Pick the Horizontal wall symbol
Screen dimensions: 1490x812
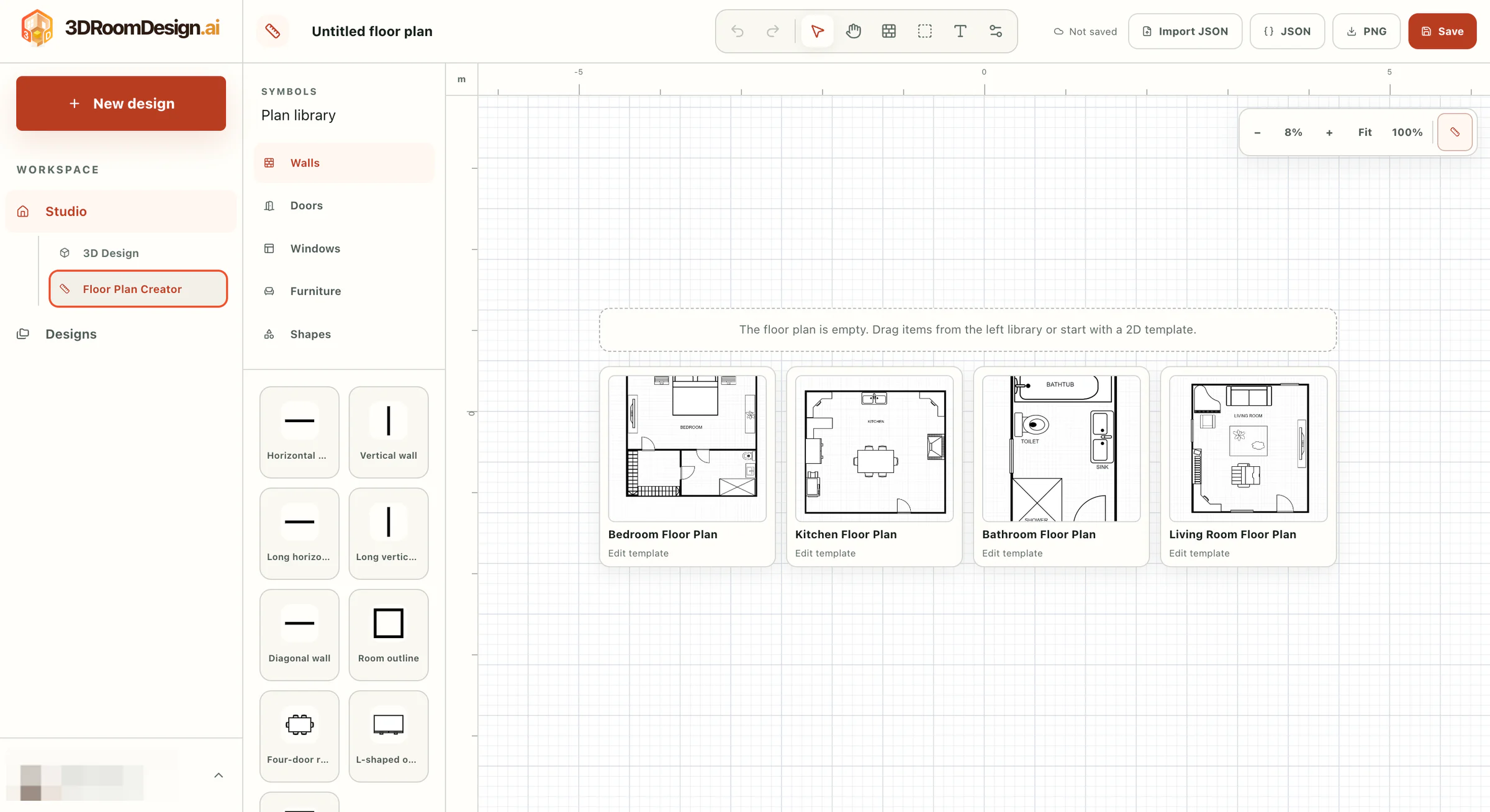pyautogui.click(x=299, y=432)
